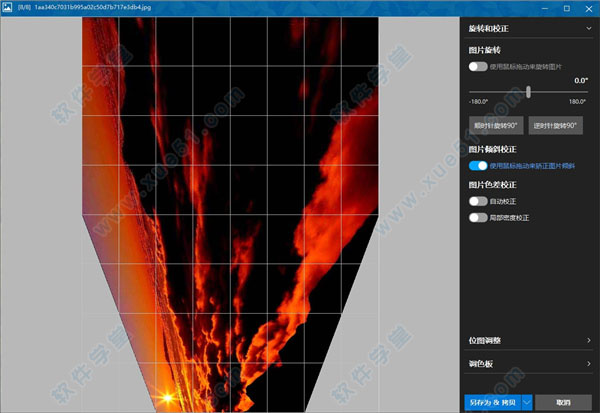The width and height of the screenshot is (600, 413).
Task: Click 顺时针旋转90° button
Action: click(x=494, y=128)
